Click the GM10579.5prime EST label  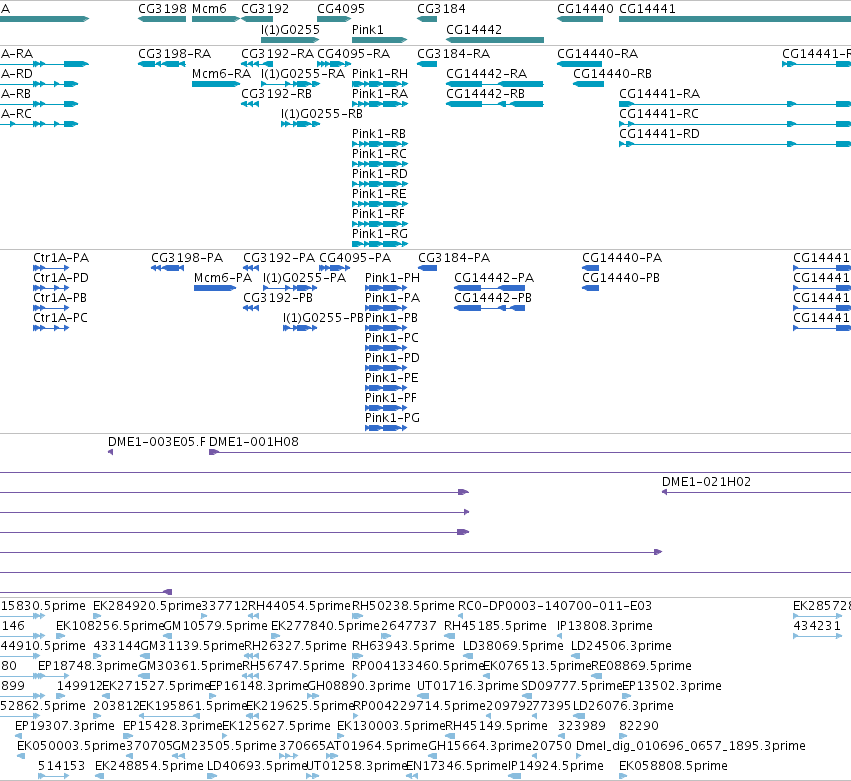(215, 626)
